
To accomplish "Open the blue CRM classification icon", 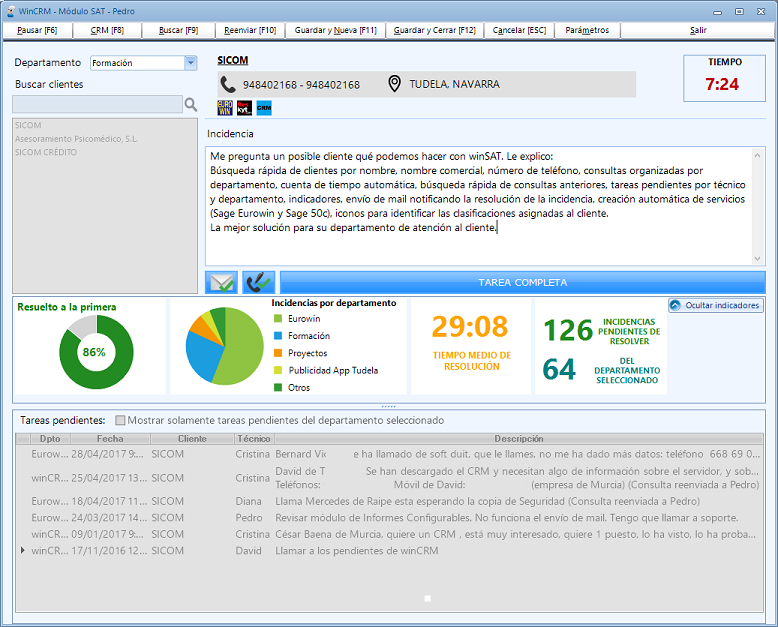I will click(x=264, y=108).
